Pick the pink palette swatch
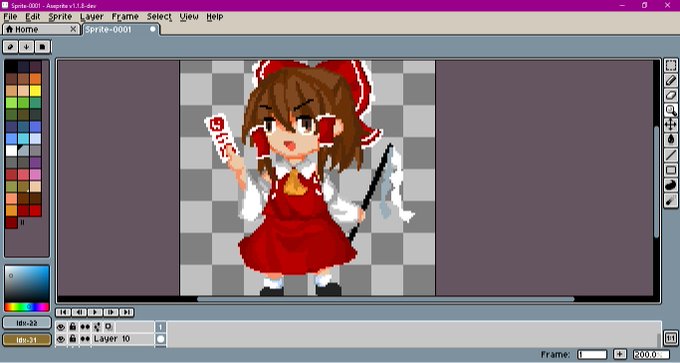 coord(36,174)
